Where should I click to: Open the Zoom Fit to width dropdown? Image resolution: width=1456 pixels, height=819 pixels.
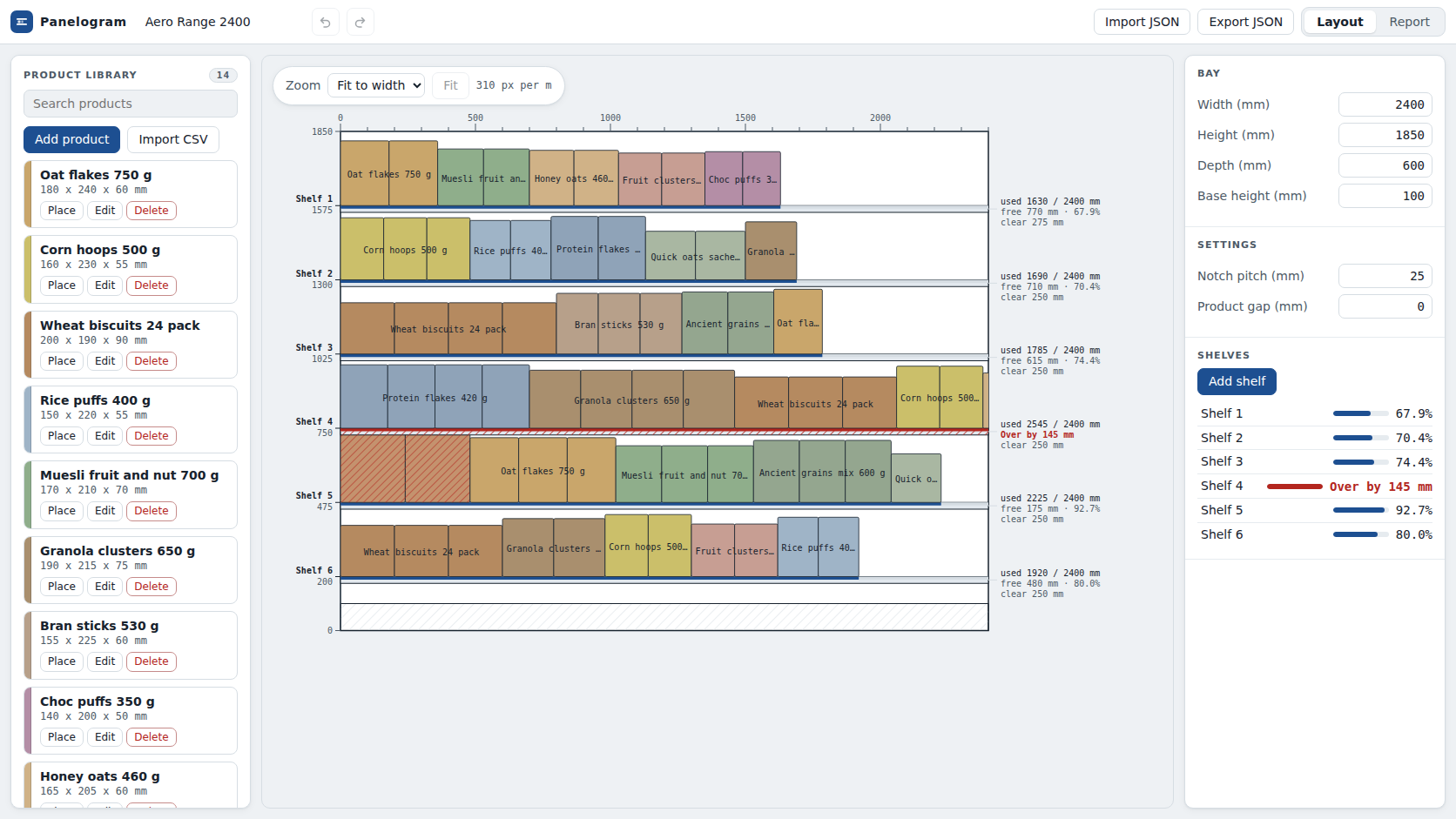click(x=376, y=85)
